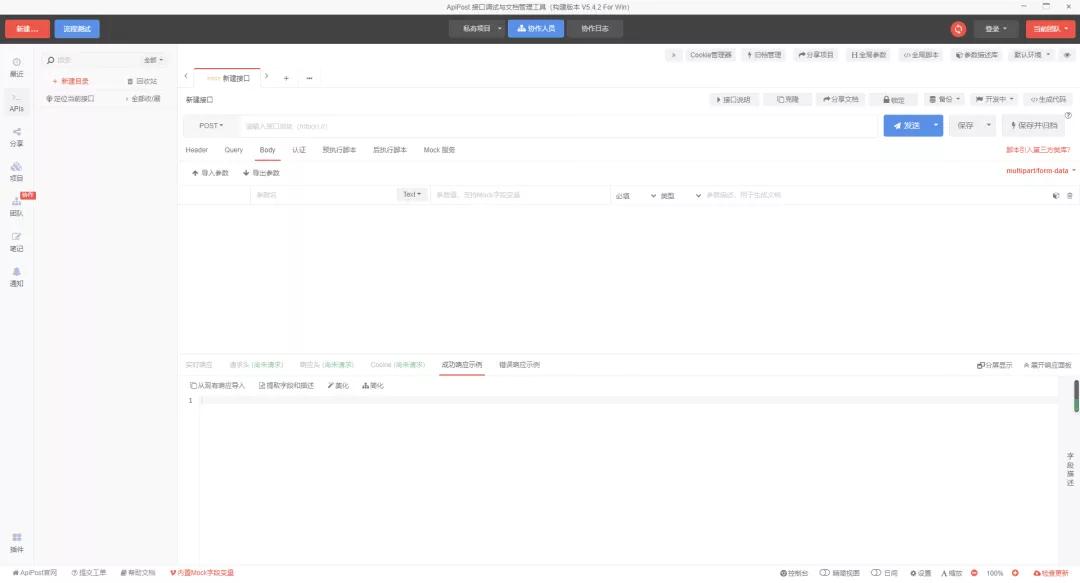Open the 最近 recent sidebar icon
The image size is (1080, 583).
(x=17, y=67)
